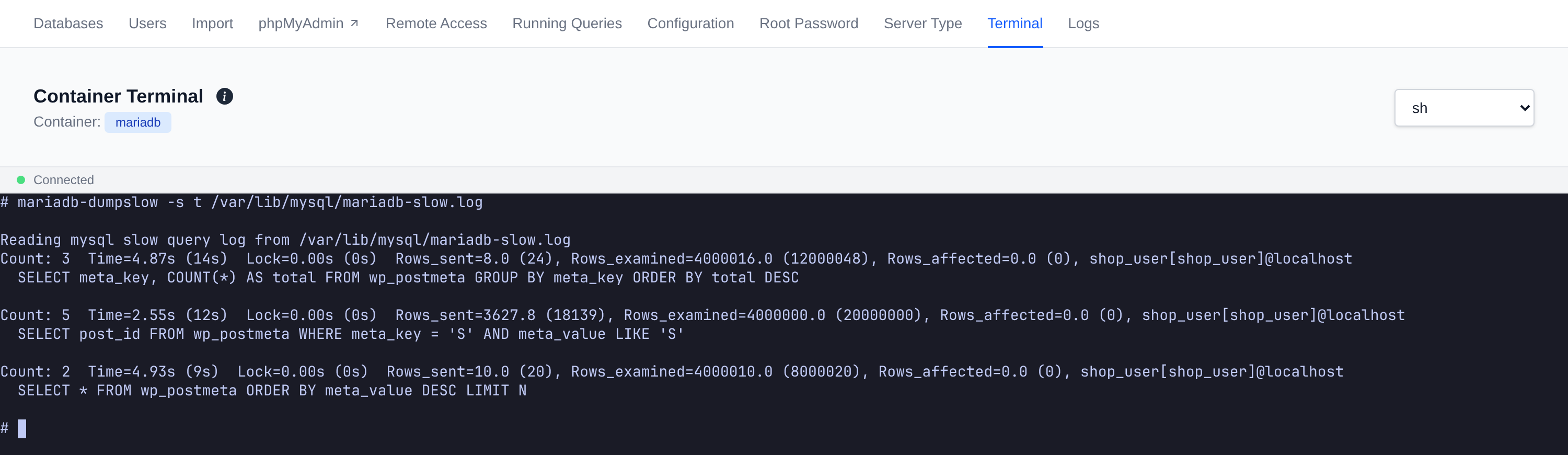Viewport: 1568px width, 455px height.
Task: Click the GROUP BY meta_key query line
Action: coord(408,278)
